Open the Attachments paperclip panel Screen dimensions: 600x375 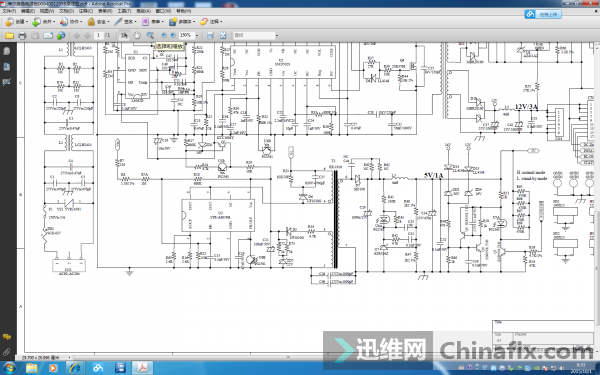tap(7, 351)
